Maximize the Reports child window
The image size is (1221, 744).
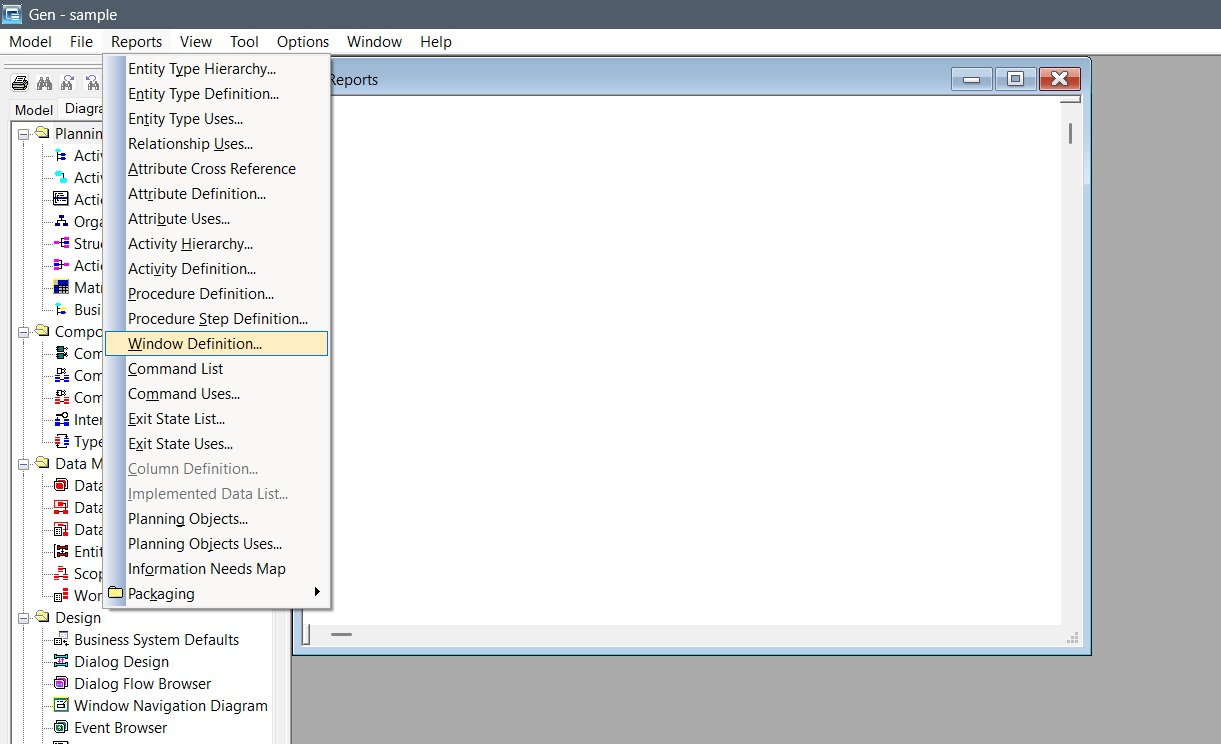coord(1015,79)
